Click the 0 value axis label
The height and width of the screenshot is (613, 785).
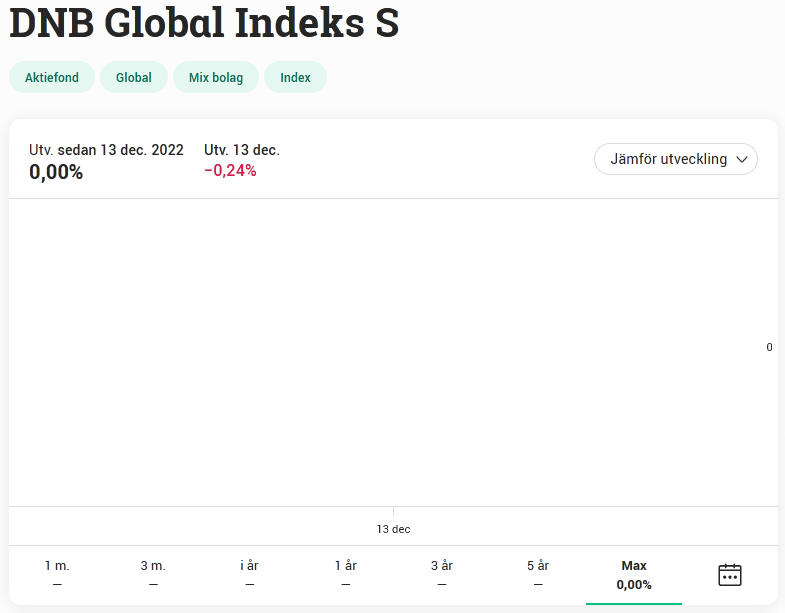click(769, 347)
